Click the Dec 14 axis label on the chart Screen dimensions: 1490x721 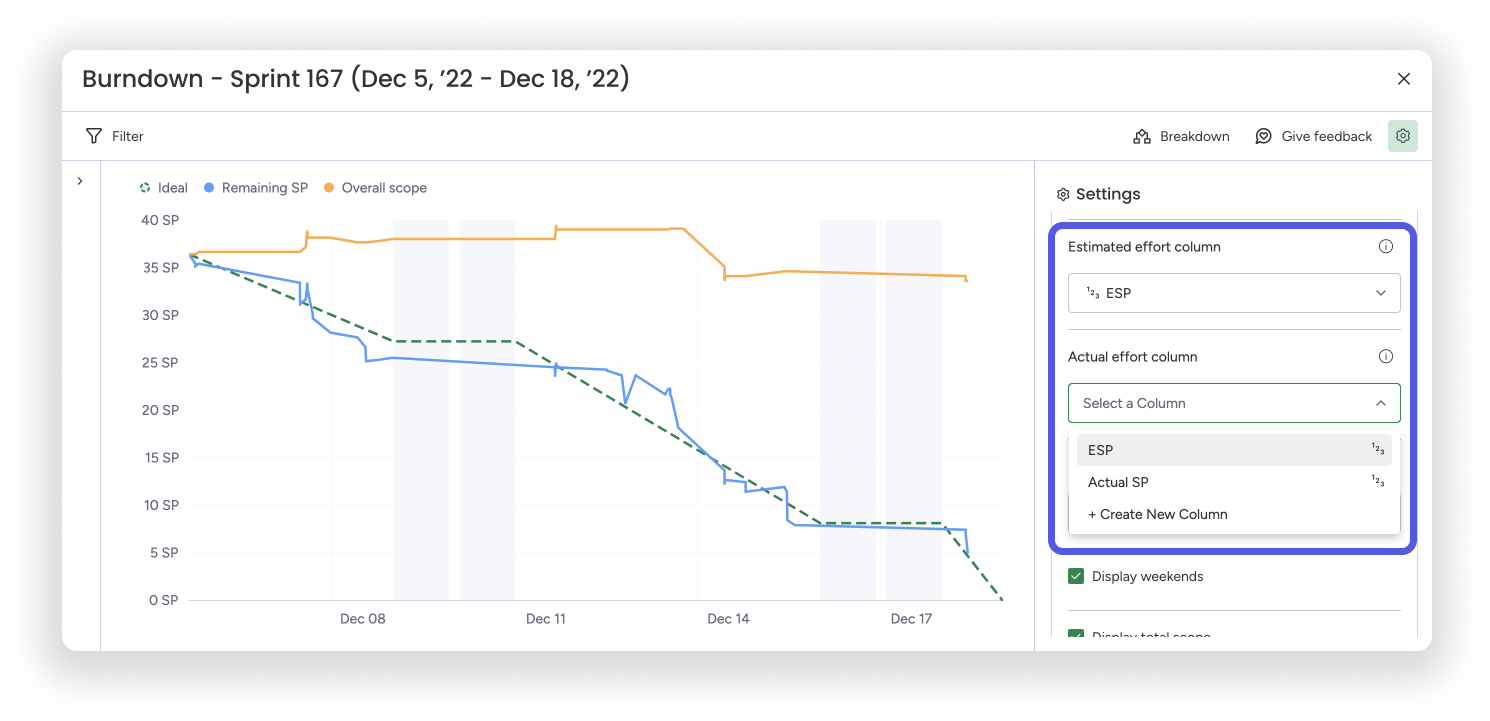(x=729, y=618)
